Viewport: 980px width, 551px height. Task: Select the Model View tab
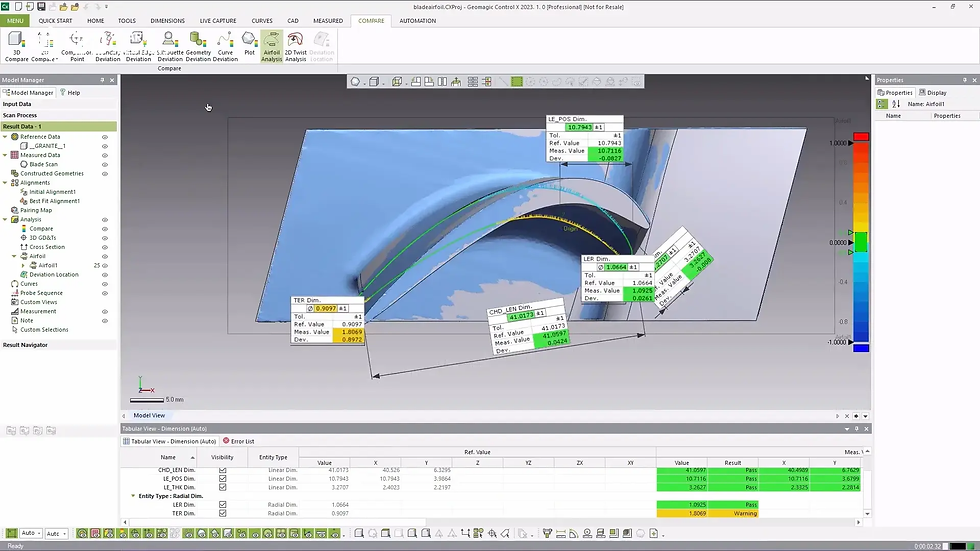coord(149,415)
